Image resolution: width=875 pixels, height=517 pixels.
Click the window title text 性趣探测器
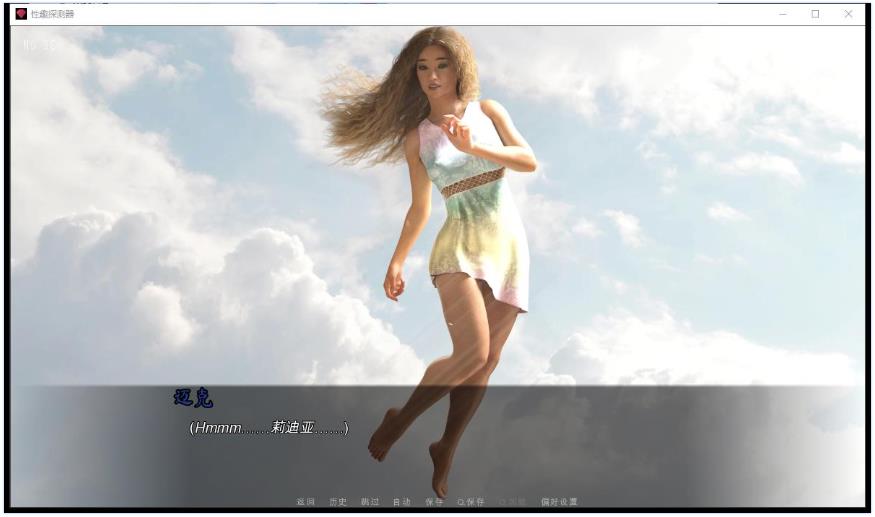pos(52,14)
